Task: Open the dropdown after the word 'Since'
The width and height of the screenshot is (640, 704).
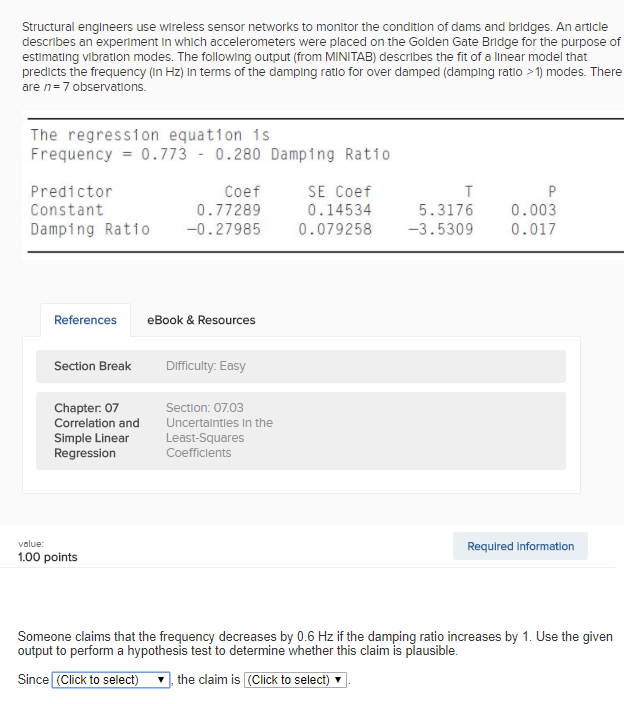Action: tap(112, 680)
